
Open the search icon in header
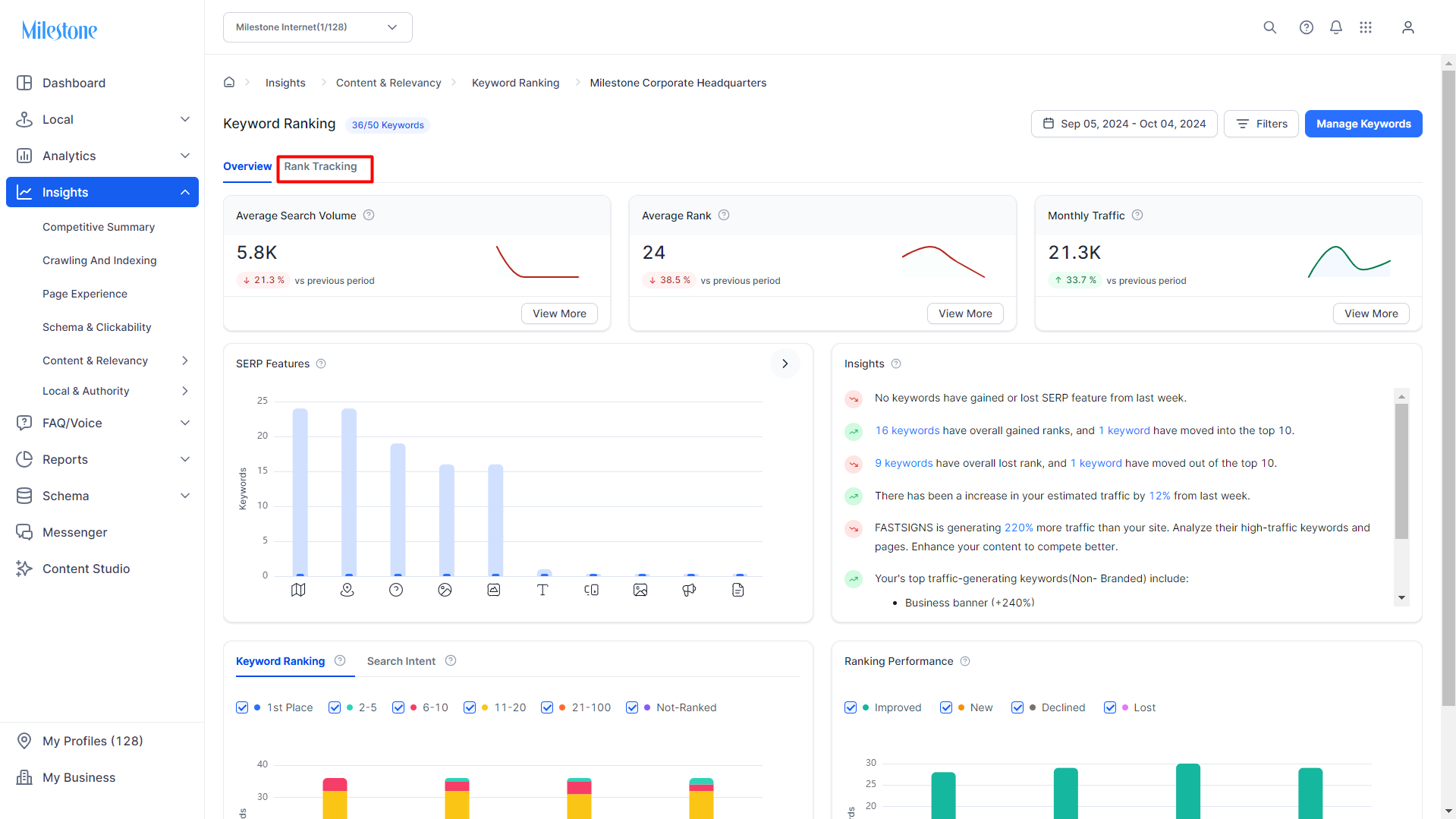pos(1269,27)
